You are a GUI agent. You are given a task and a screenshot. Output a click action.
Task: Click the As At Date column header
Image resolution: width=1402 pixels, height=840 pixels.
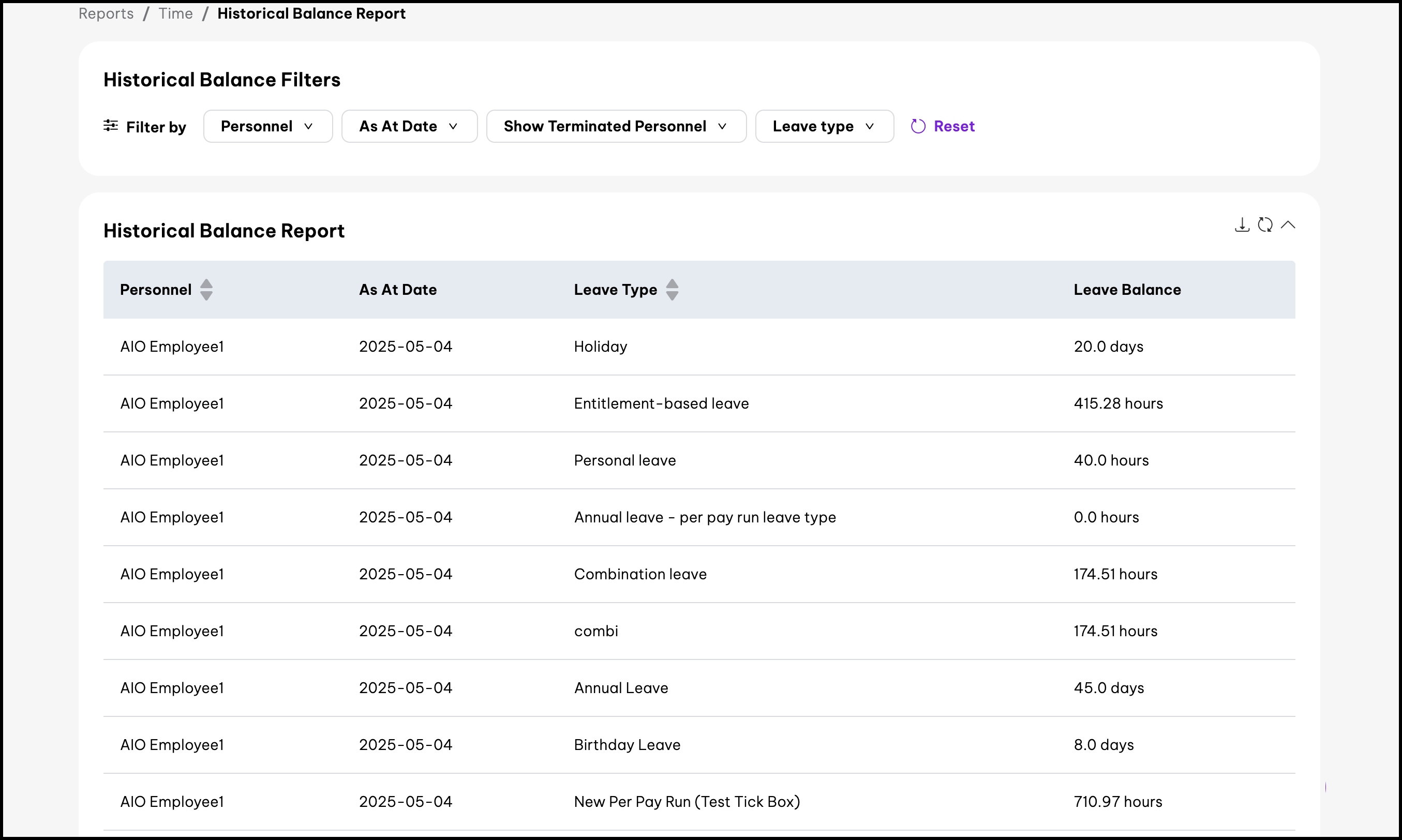pyautogui.click(x=398, y=290)
